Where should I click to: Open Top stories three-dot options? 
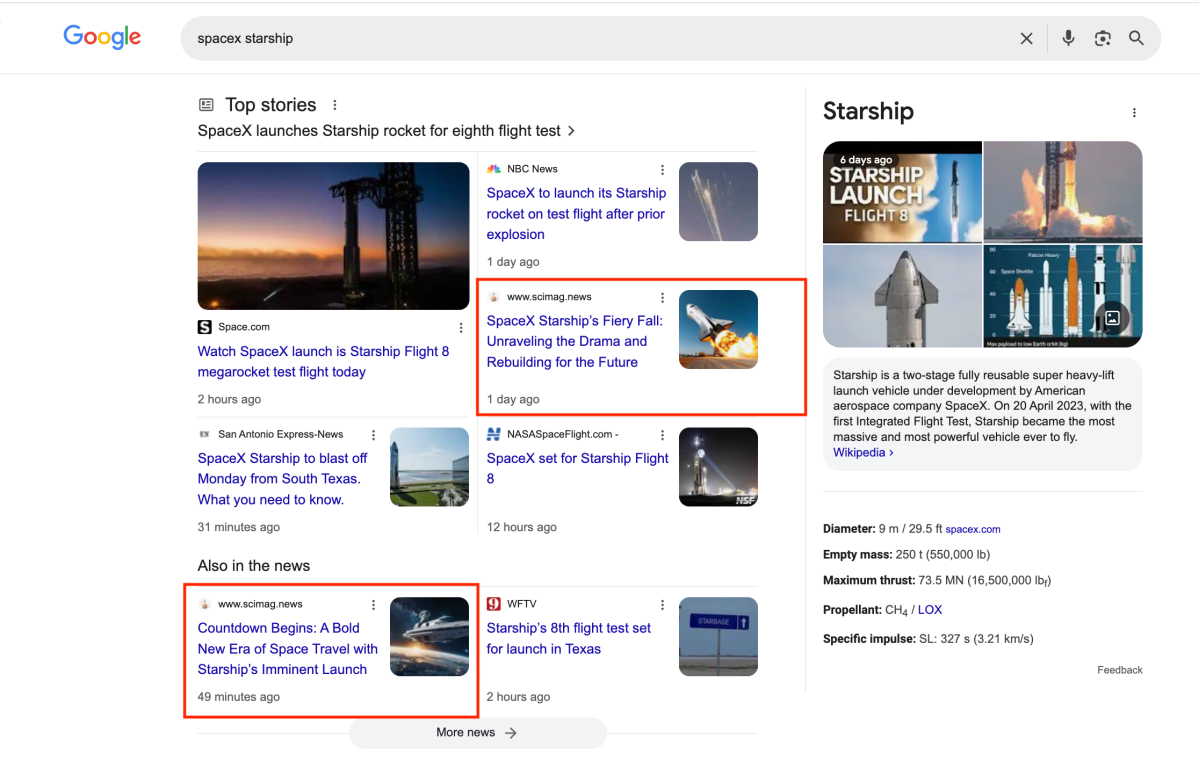point(335,105)
